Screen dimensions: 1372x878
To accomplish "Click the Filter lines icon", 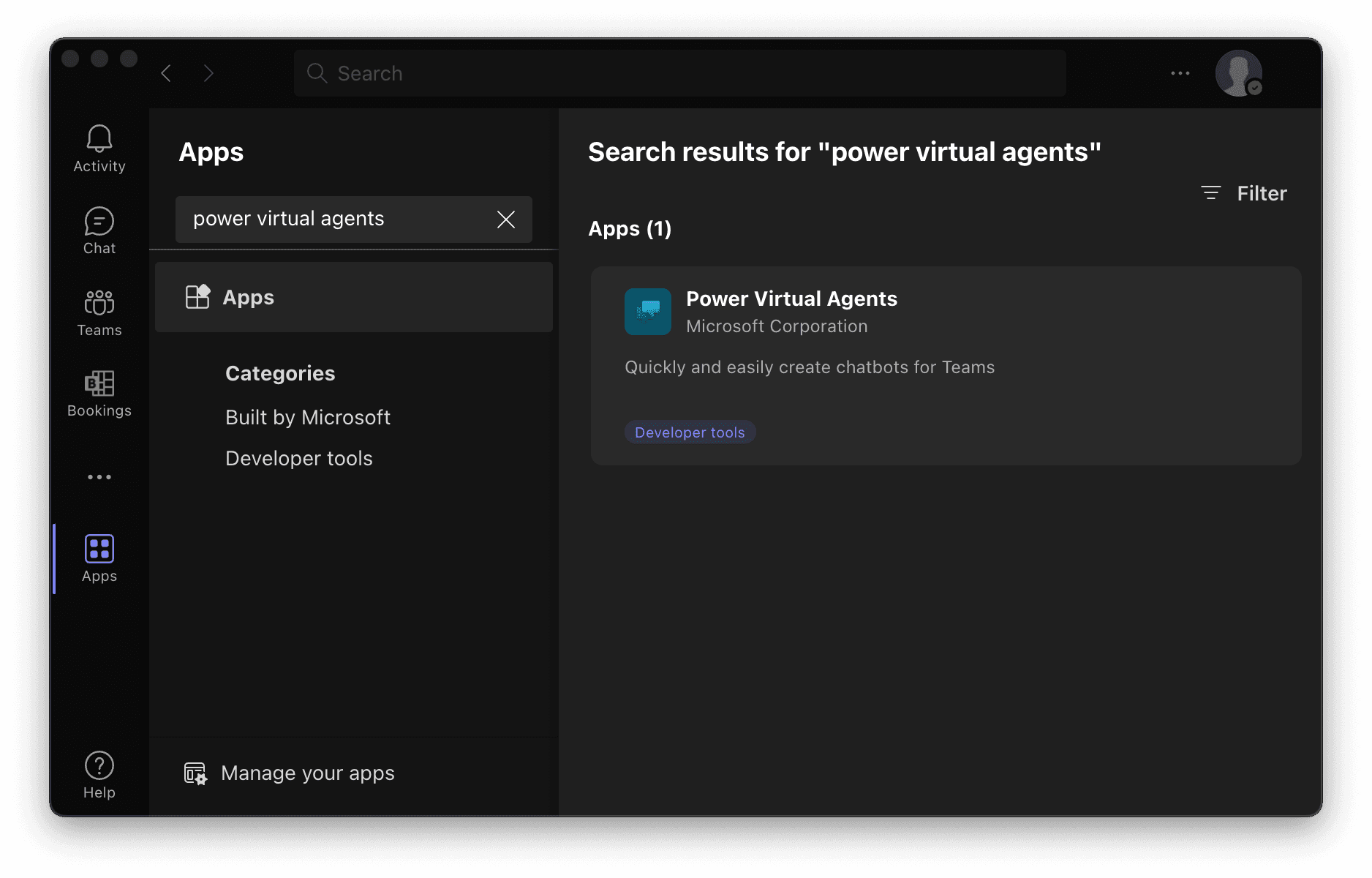I will pyautogui.click(x=1211, y=192).
